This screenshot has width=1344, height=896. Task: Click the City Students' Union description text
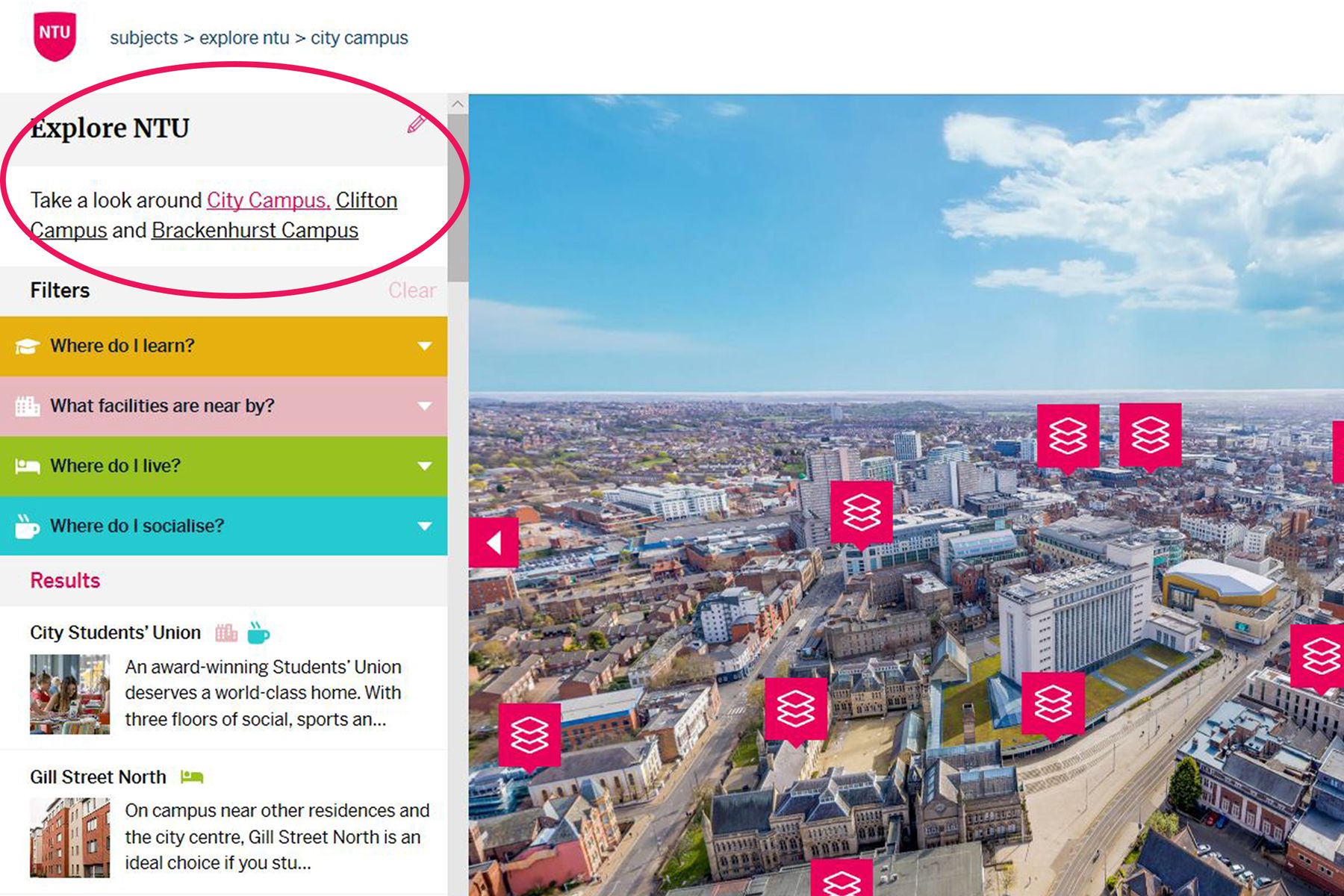tap(264, 693)
